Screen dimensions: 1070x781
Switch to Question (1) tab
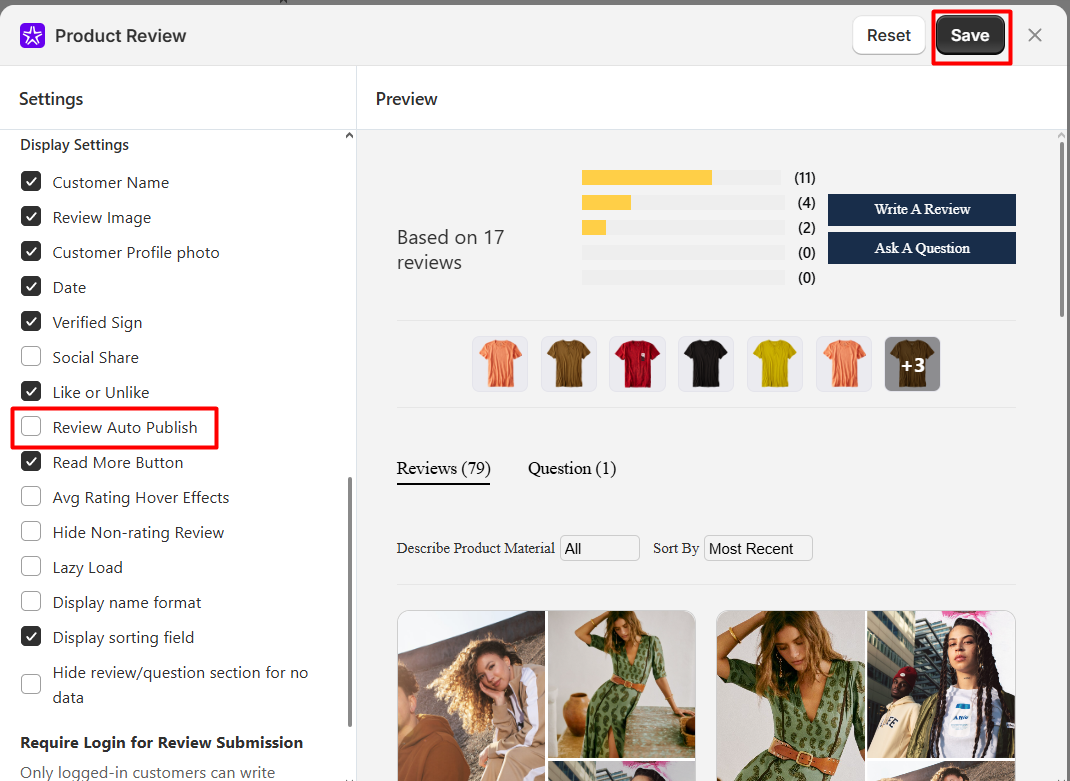click(572, 469)
